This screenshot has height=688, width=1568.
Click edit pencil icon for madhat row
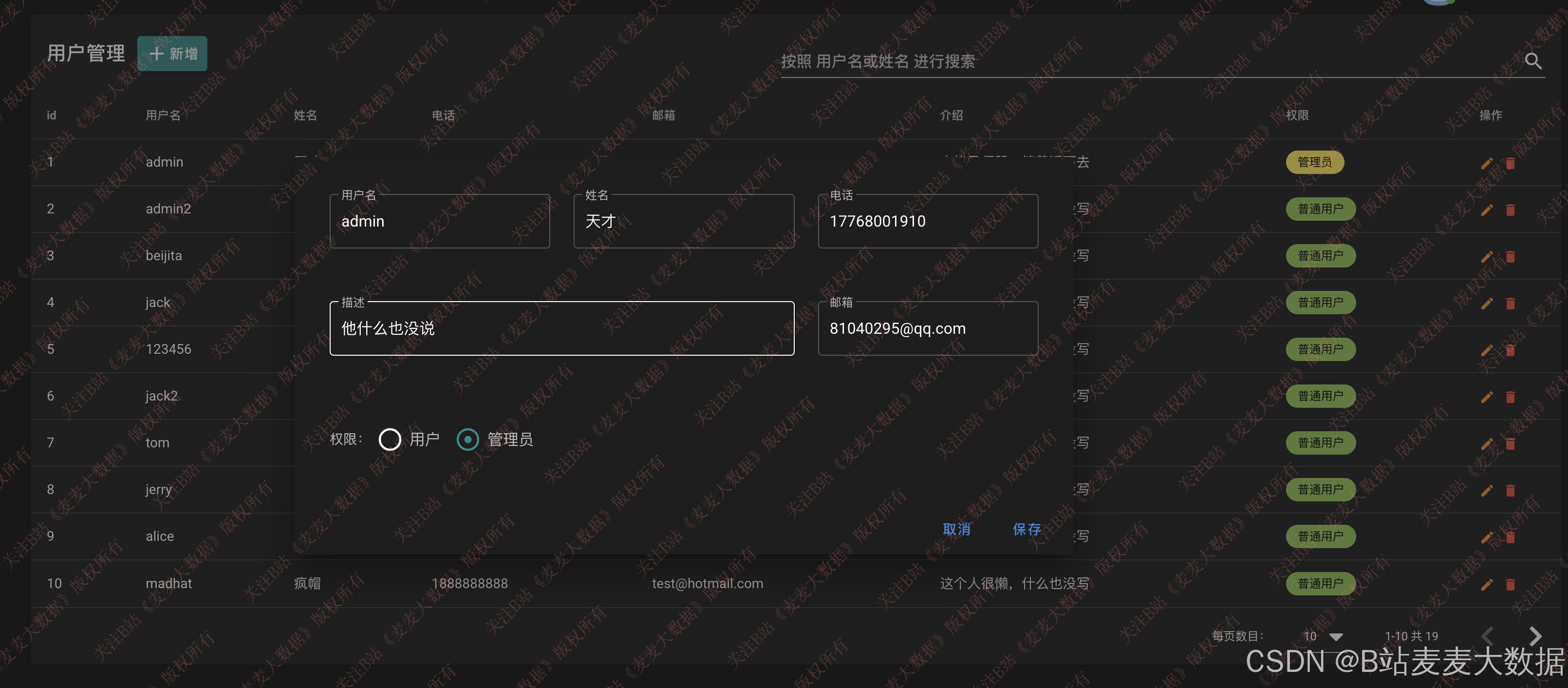tap(1486, 584)
